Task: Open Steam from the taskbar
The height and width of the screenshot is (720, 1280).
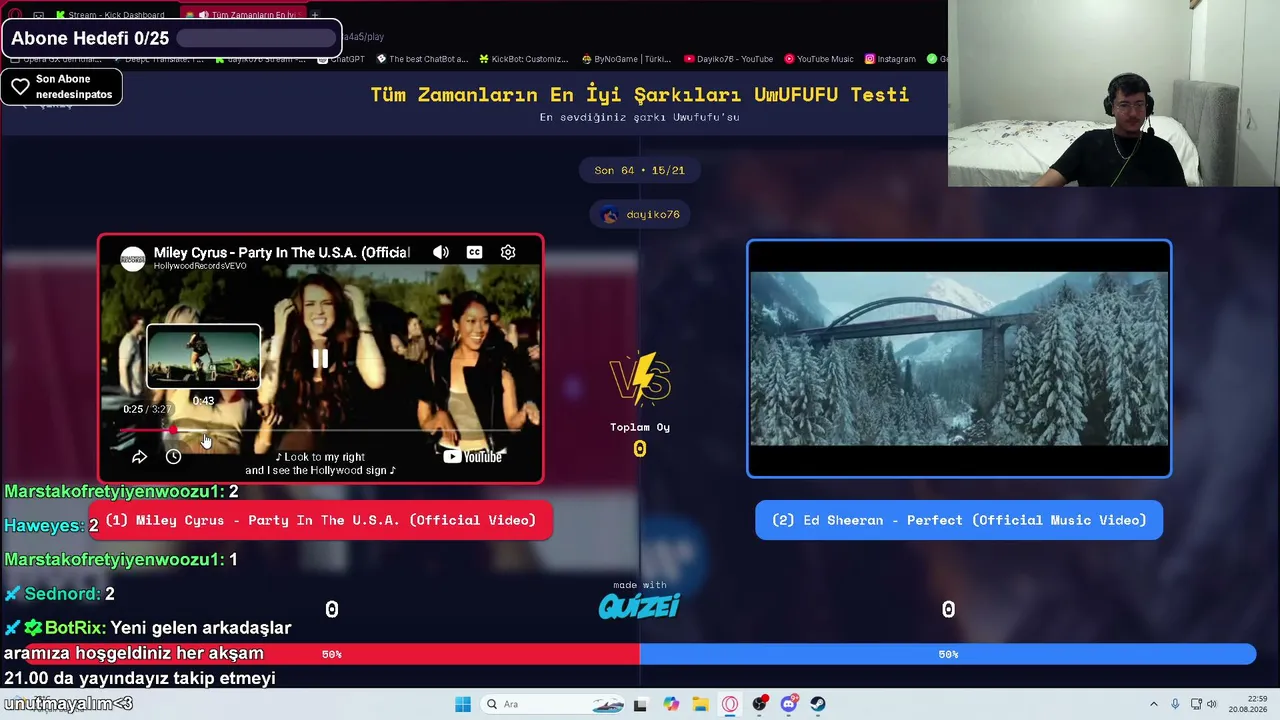Action: tap(818, 704)
